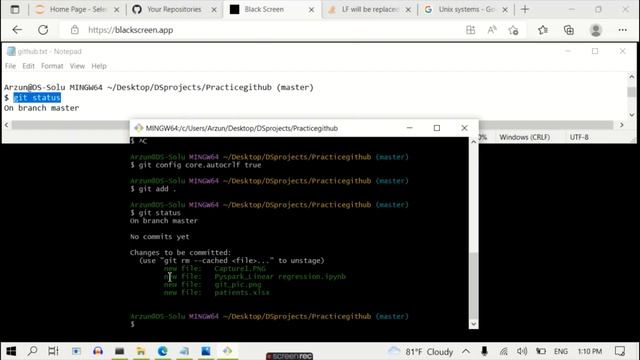The image size is (640, 360).
Task: Select the Black Screen tab
Action: point(271,9)
